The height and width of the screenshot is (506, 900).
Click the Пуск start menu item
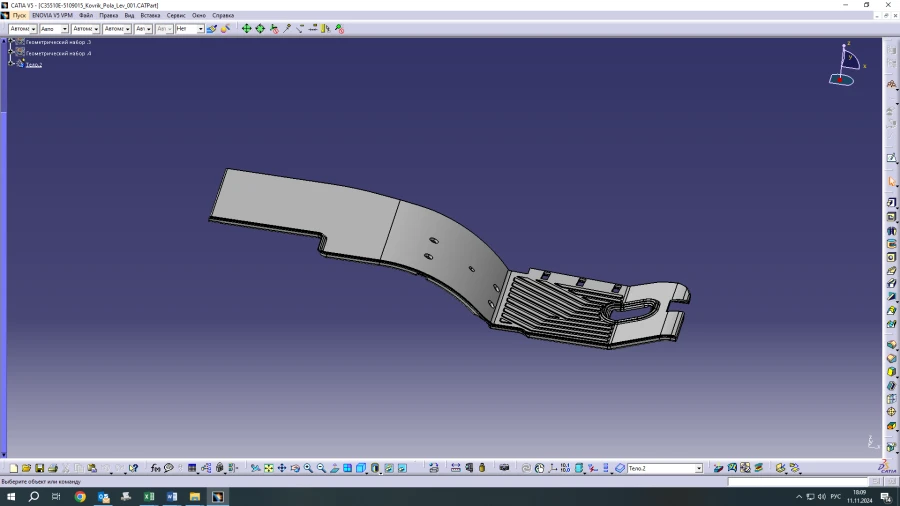(19, 16)
